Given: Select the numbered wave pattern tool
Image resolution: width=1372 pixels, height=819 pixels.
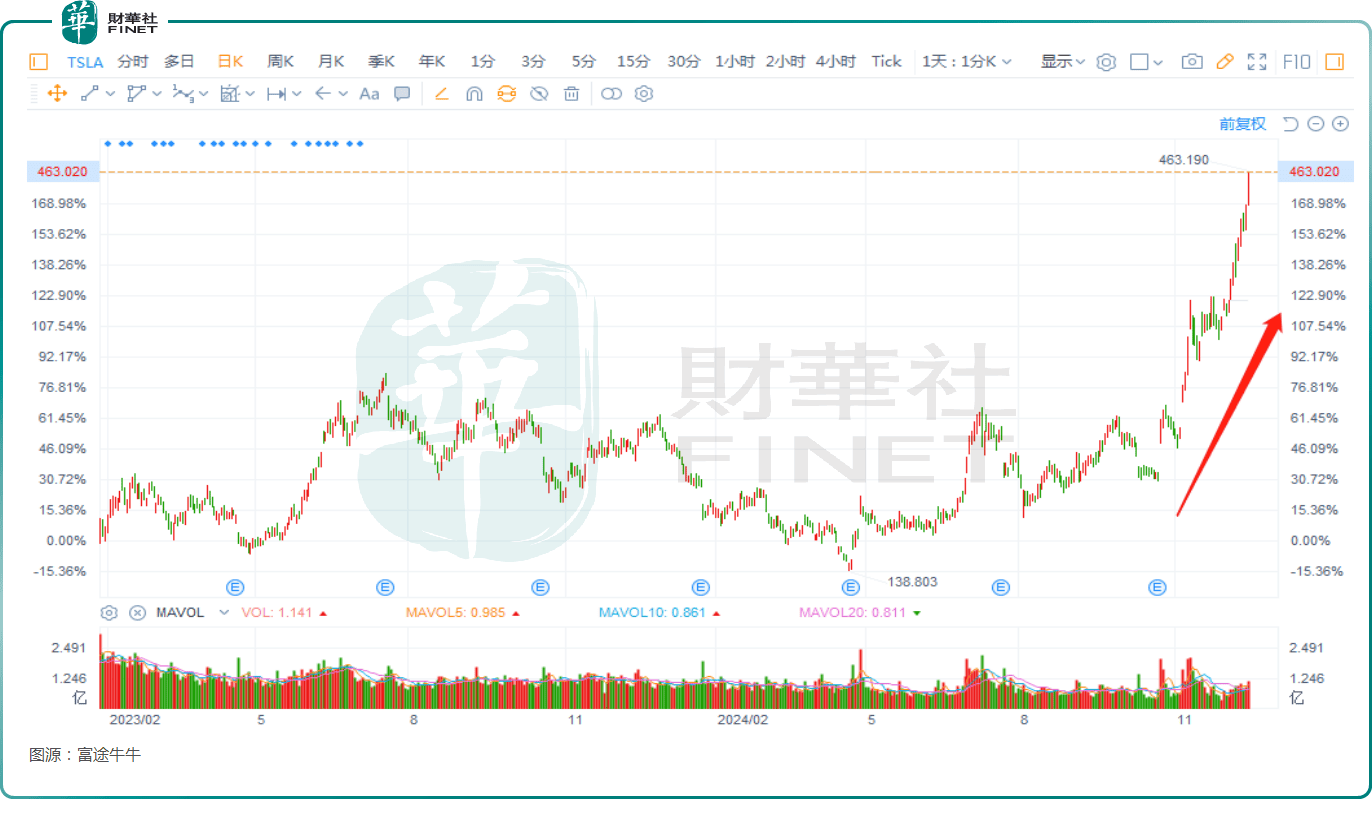Looking at the screenshot, I should tap(182, 94).
